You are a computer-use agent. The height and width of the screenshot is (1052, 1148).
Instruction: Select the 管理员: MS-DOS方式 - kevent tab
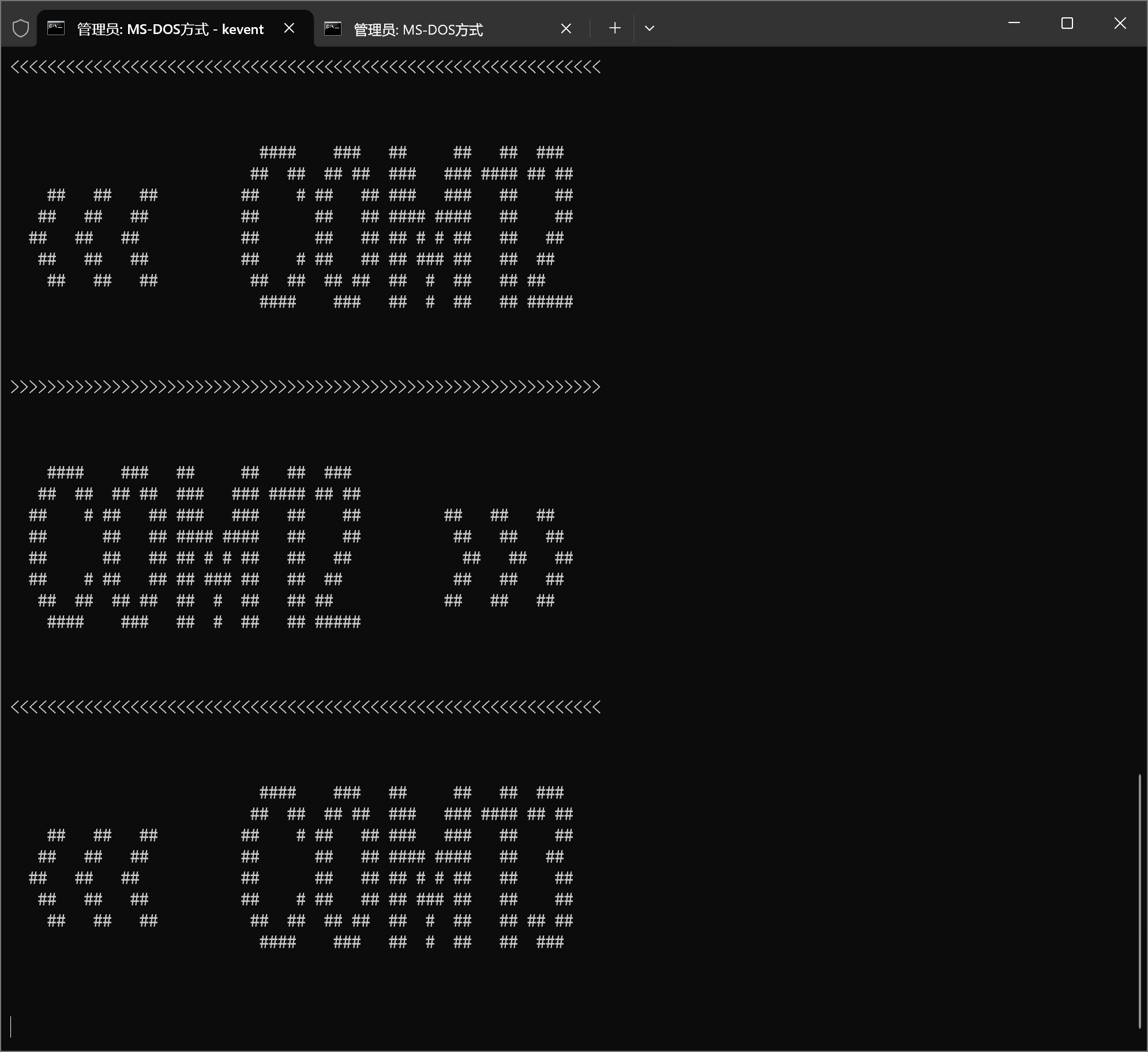click(x=170, y=29)
